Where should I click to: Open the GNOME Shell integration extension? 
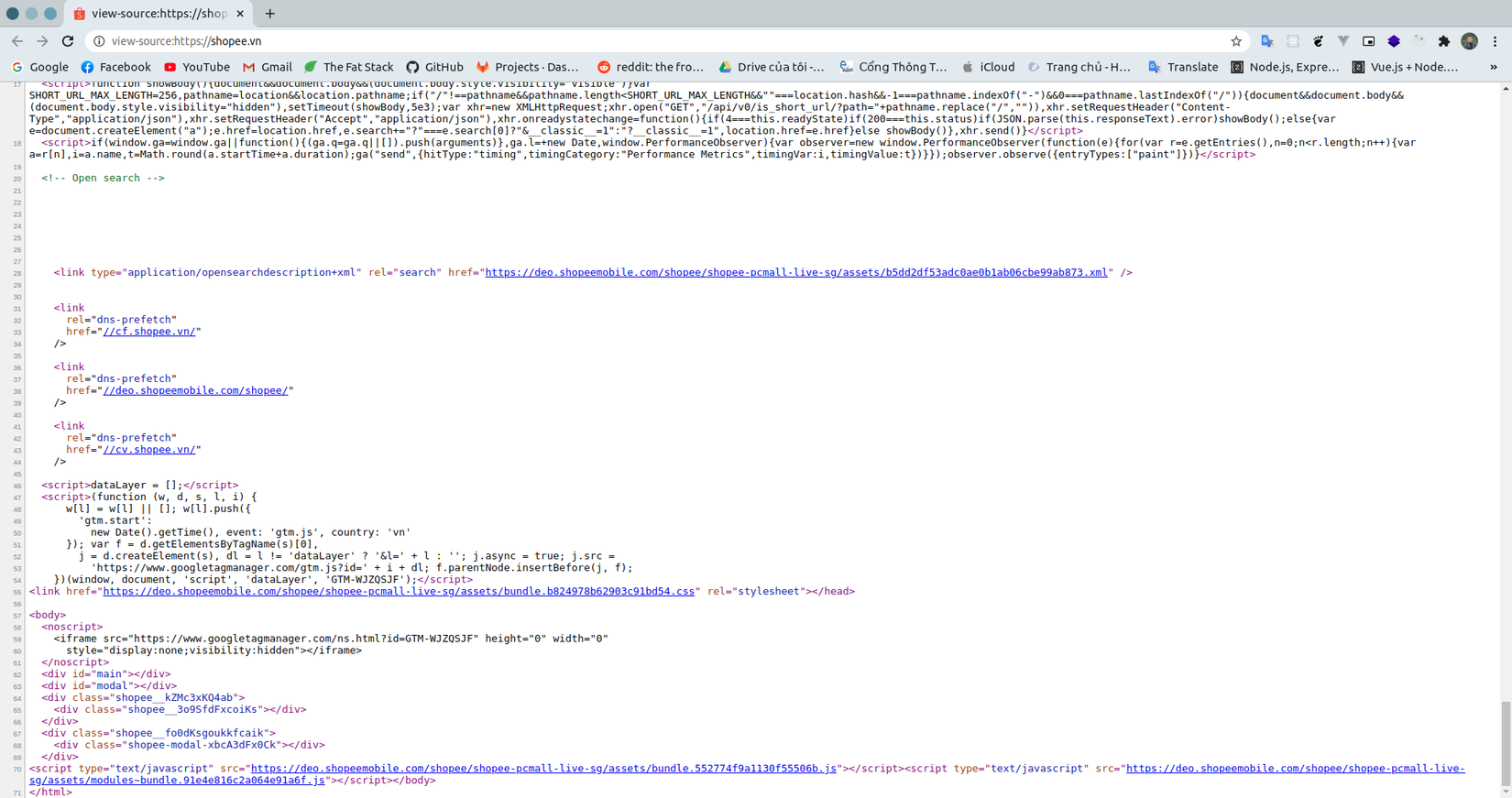point(1318,41)
